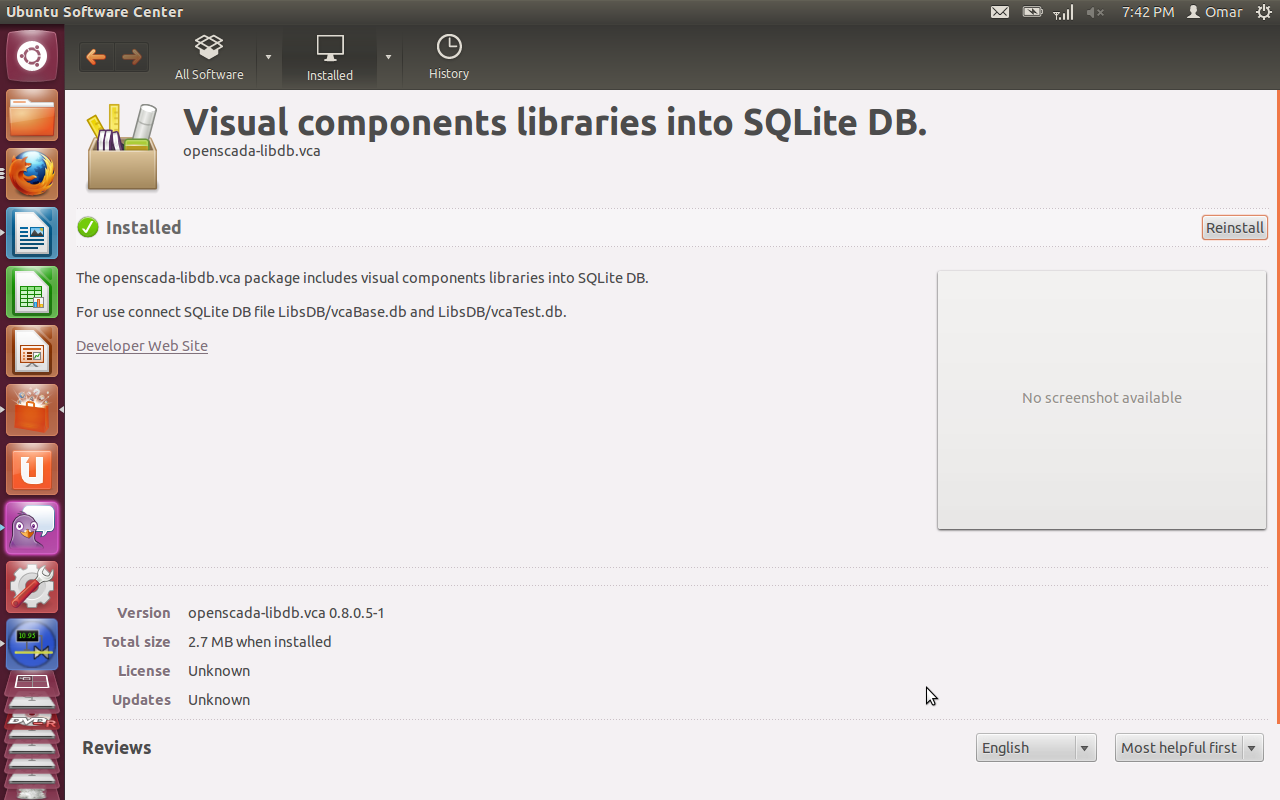Open the History view

(x=449, y=58)
